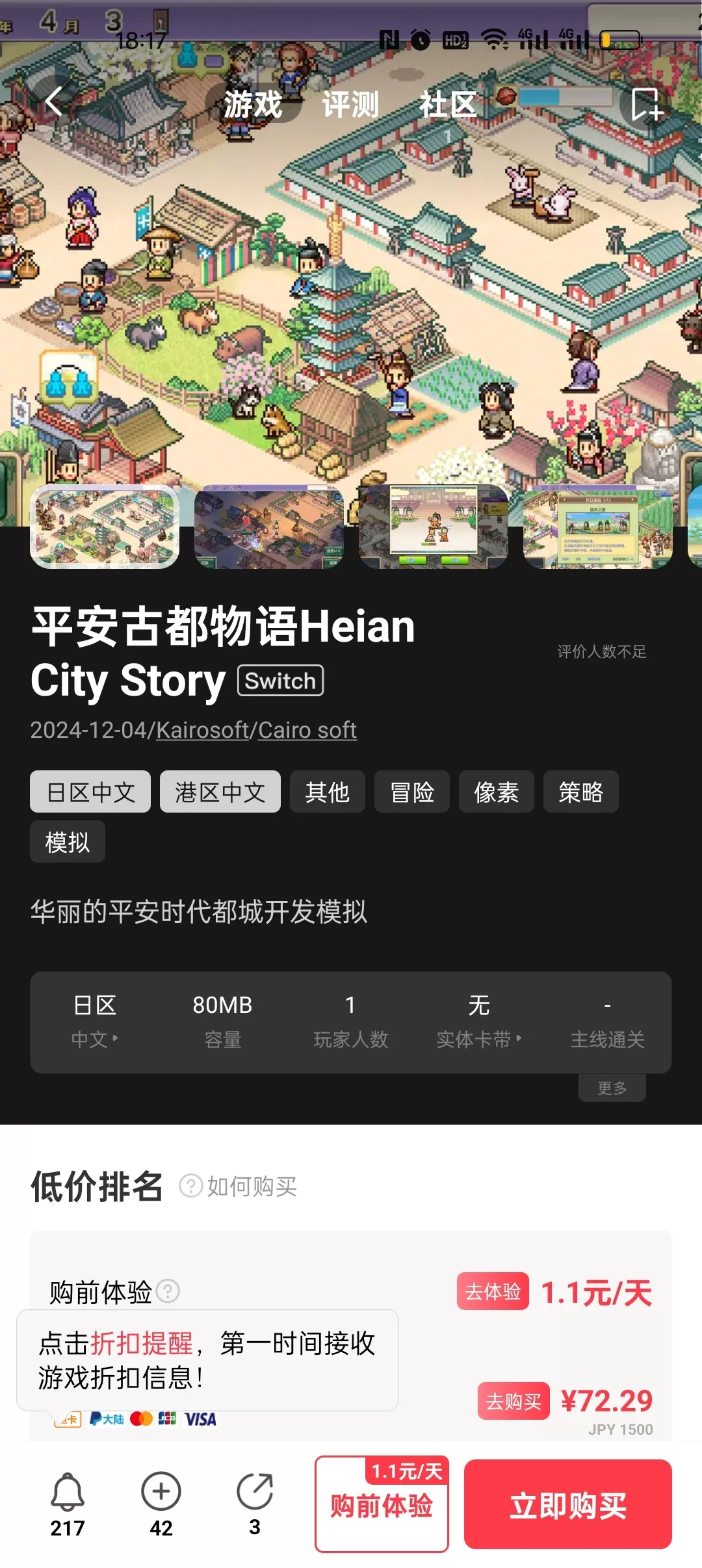The height and width of the screenshot is (1568, 702).
Task: Expand more details with 更多
Action: [612, 1088]
